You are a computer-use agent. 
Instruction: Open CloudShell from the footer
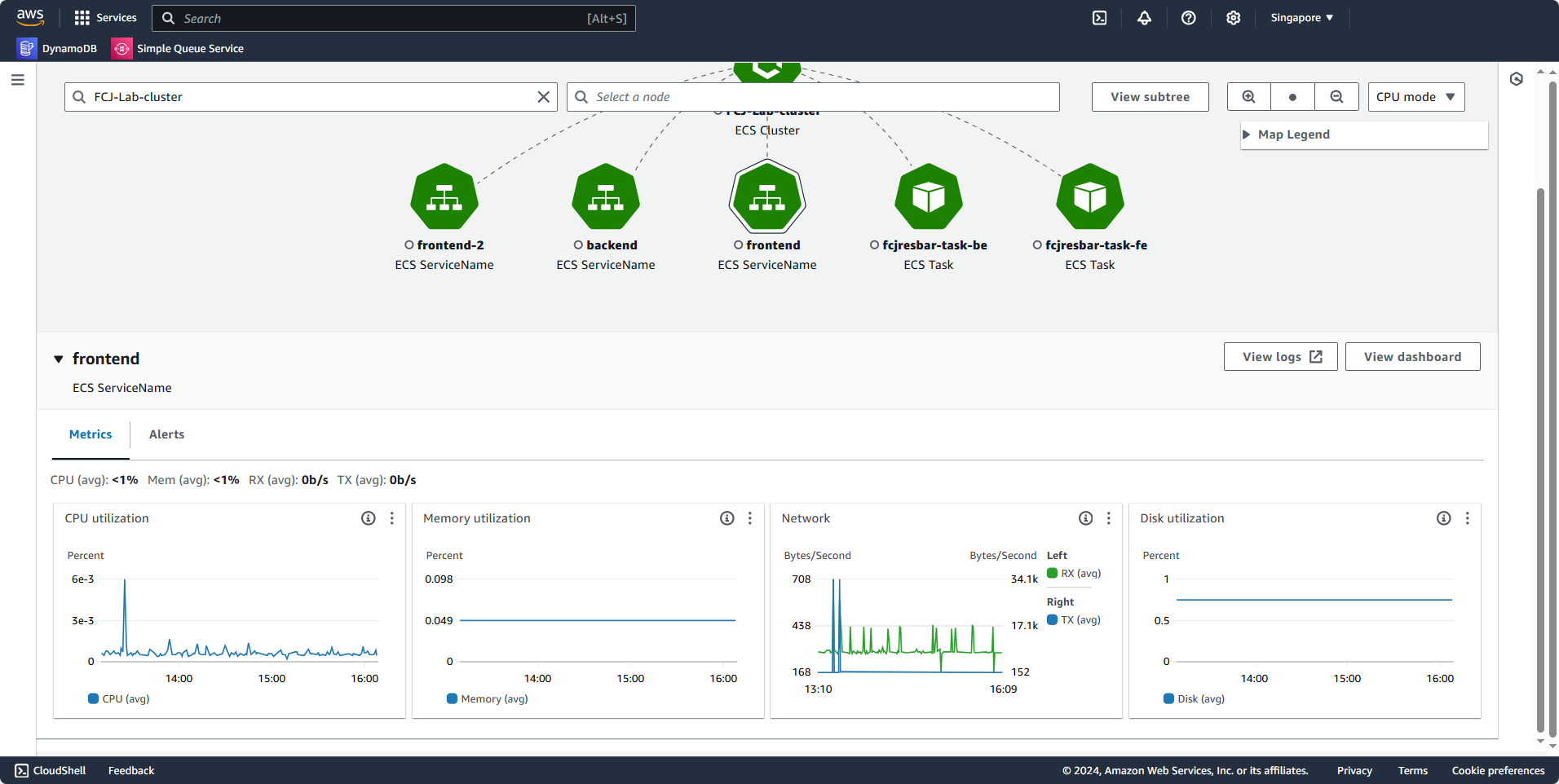(51, 771)
